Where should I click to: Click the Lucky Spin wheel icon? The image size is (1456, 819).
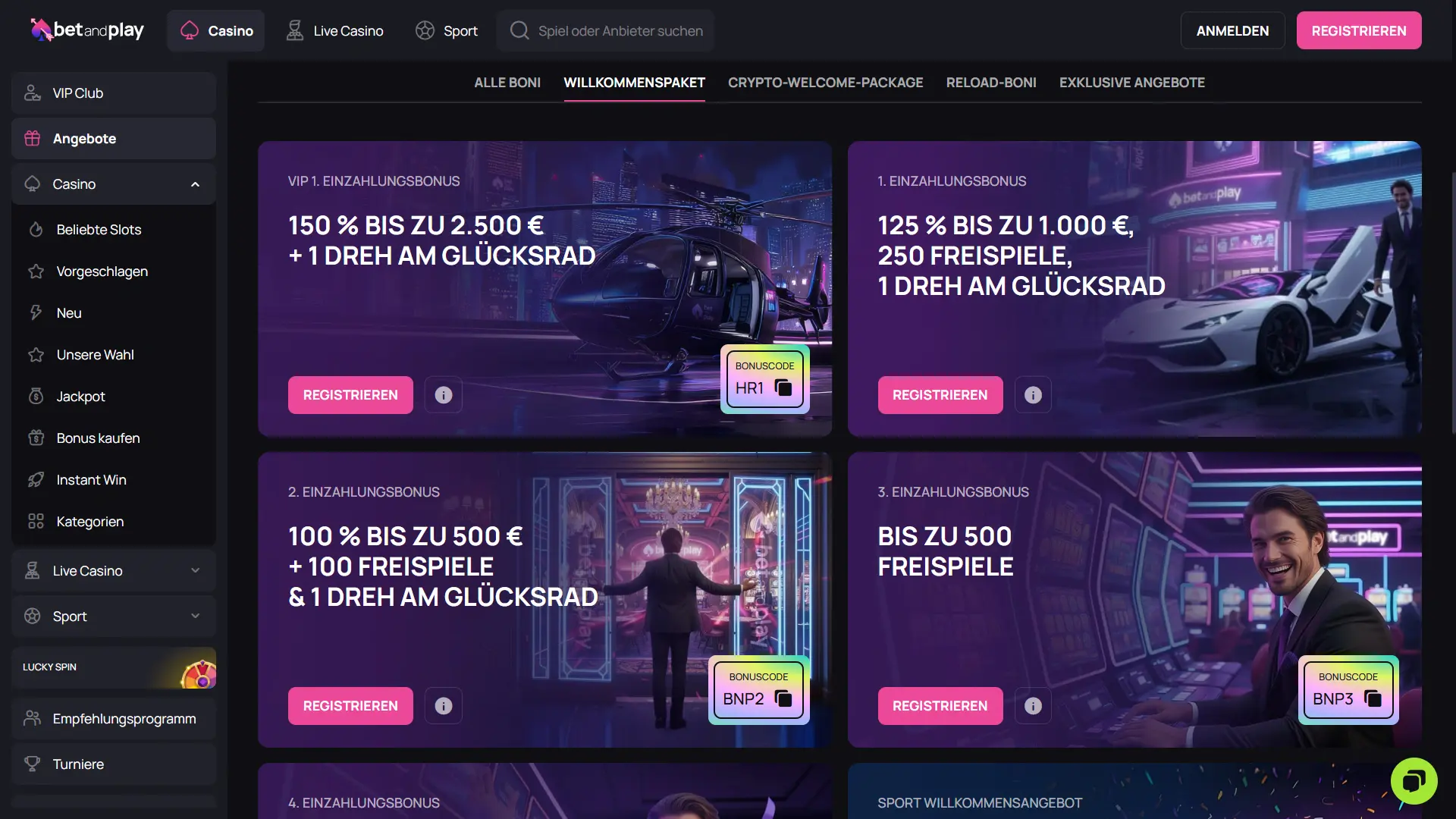coord(199,670)
